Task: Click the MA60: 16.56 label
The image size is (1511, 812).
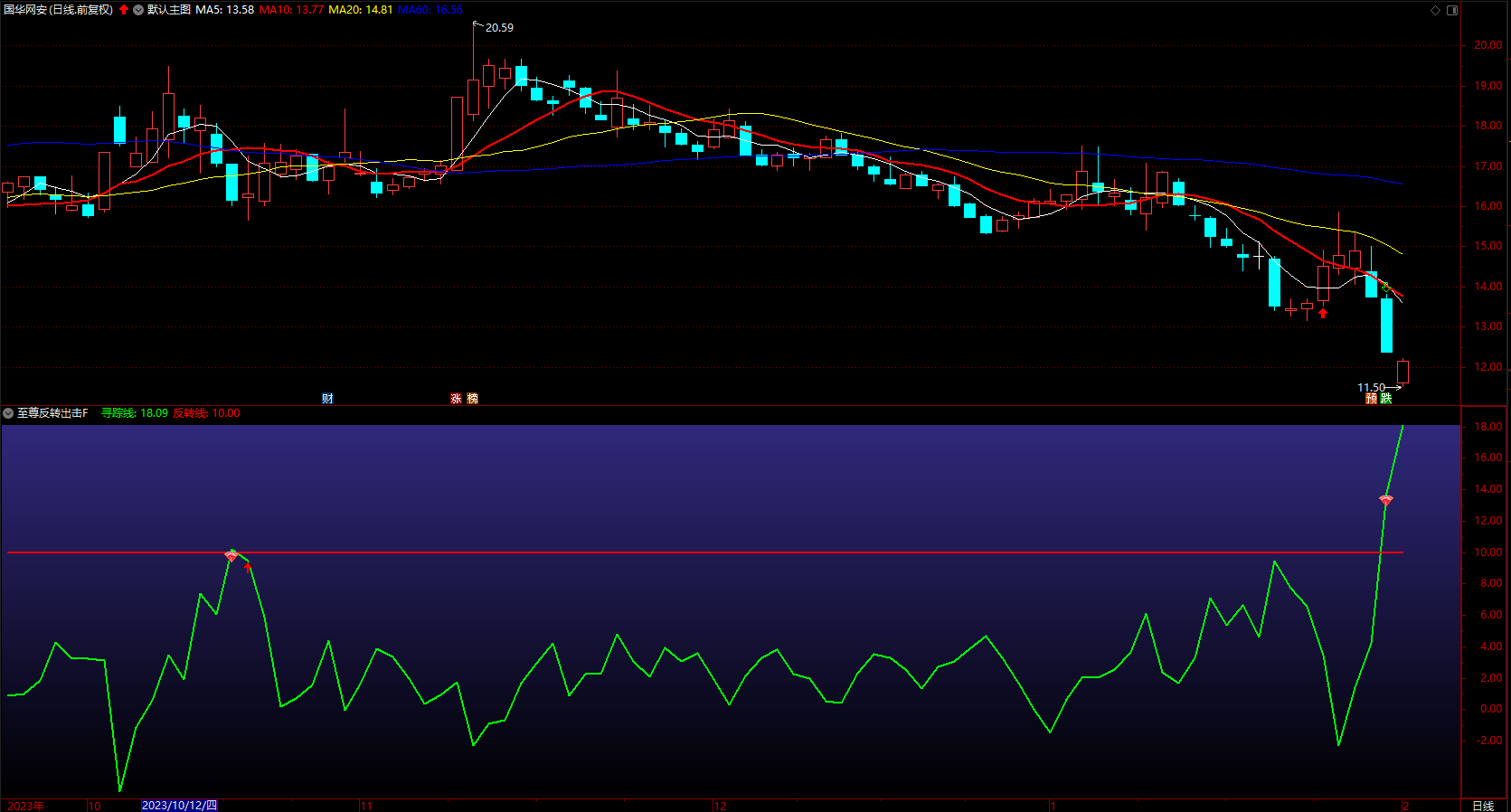Action: click(x=430, y=10)
